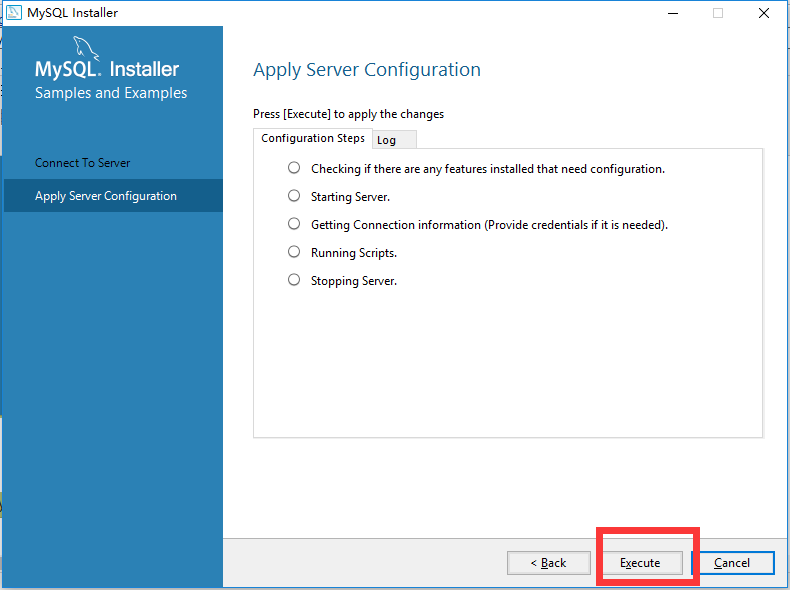
Task: Select Apply Server Configuration in sidebar
Action: click(x=106, y=196)
